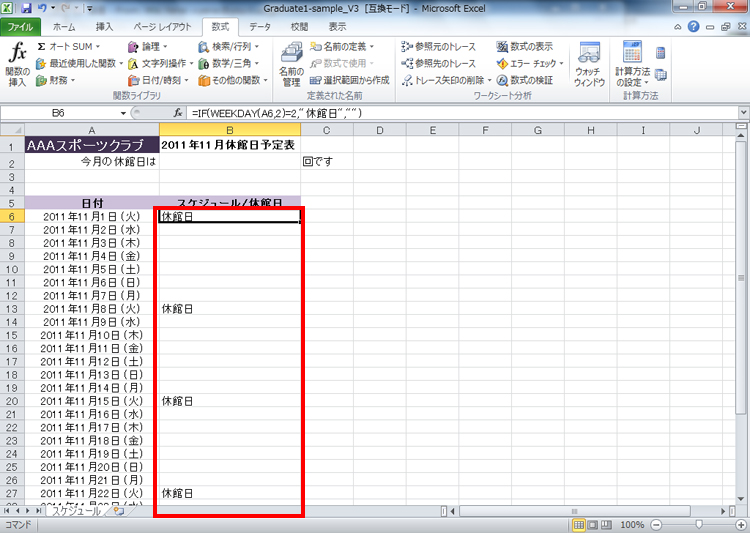This screenshot has height=533, width=750.
Task: Open the More Functions (その他の関数) menu
Action: coord(233,80)
